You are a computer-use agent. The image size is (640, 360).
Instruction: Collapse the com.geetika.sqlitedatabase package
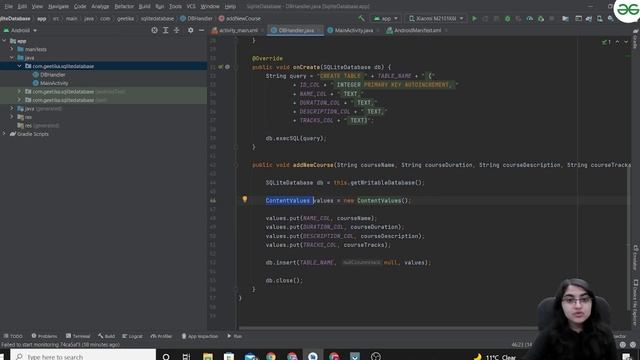[19, 66]
